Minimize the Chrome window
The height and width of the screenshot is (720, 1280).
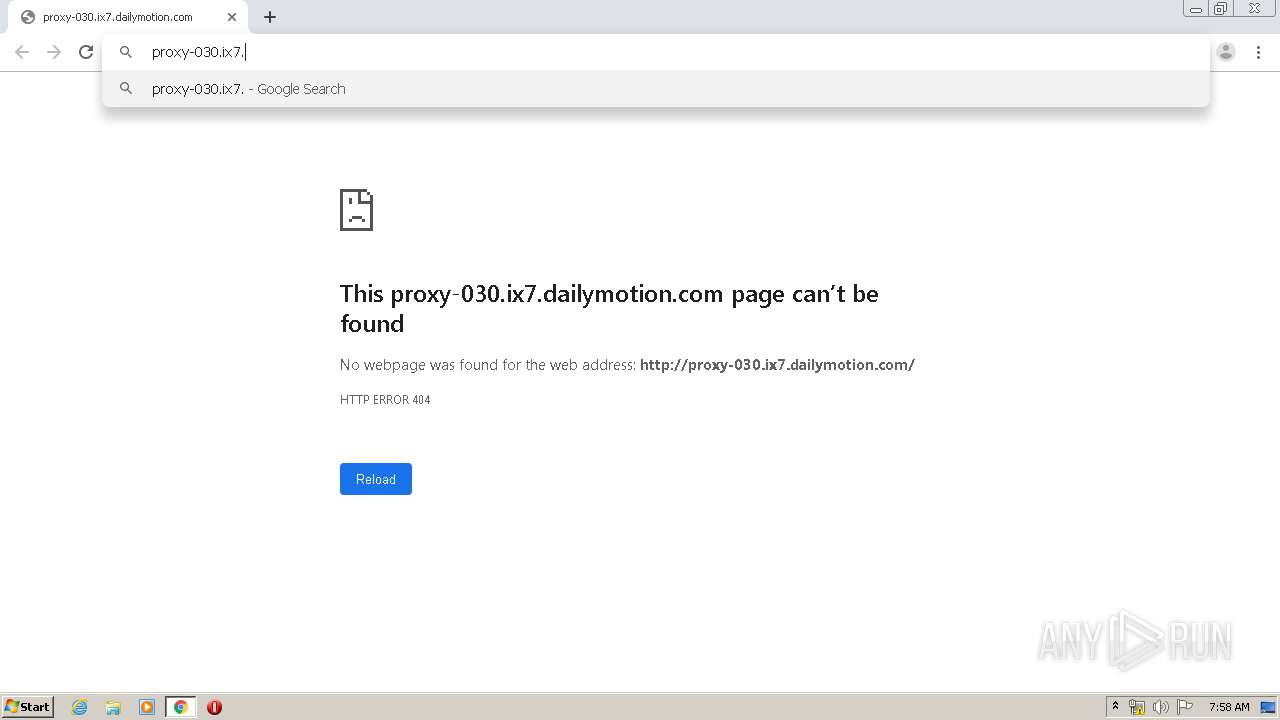click(1195, 9)
